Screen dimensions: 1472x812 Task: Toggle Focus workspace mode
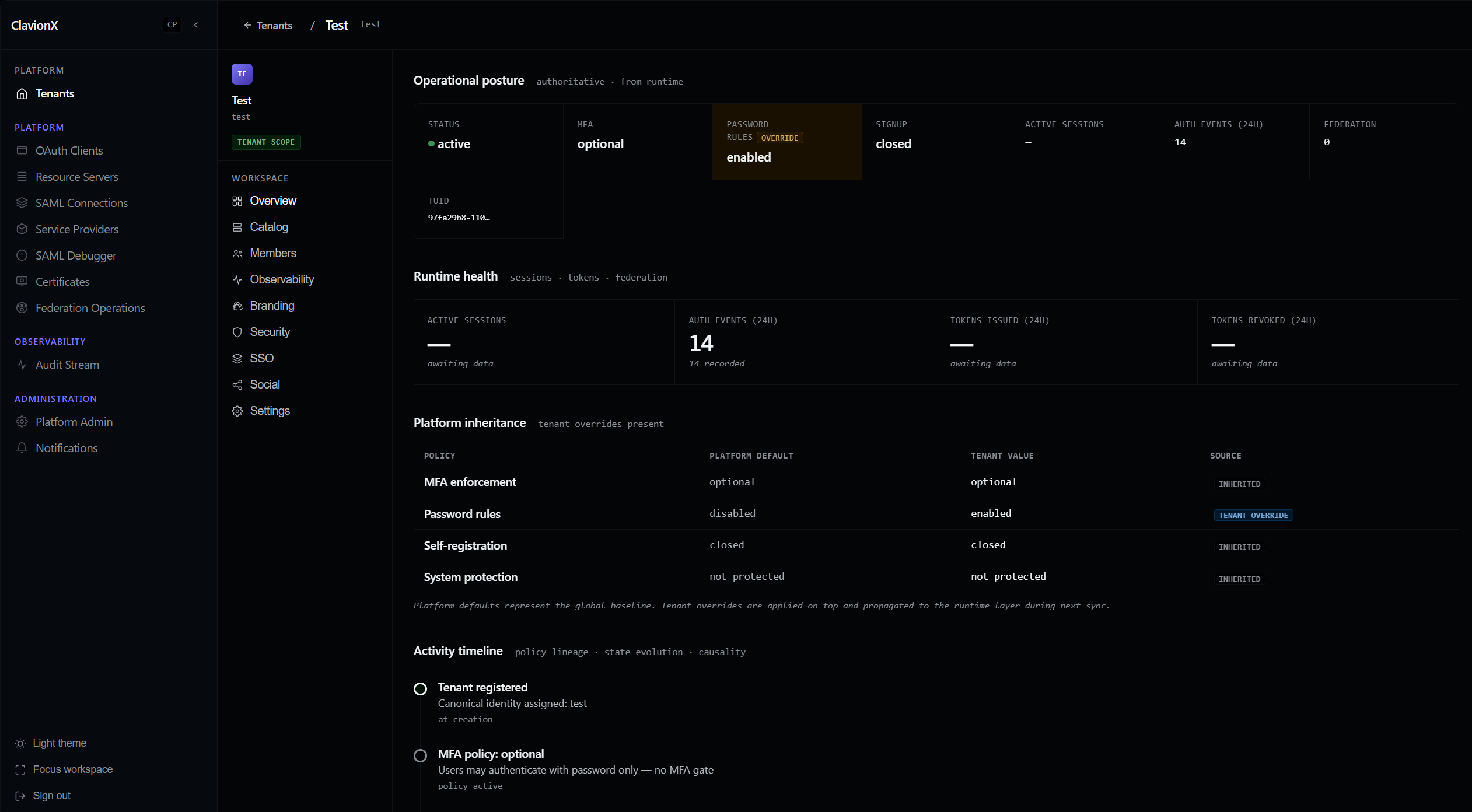[x=64, y=769]
